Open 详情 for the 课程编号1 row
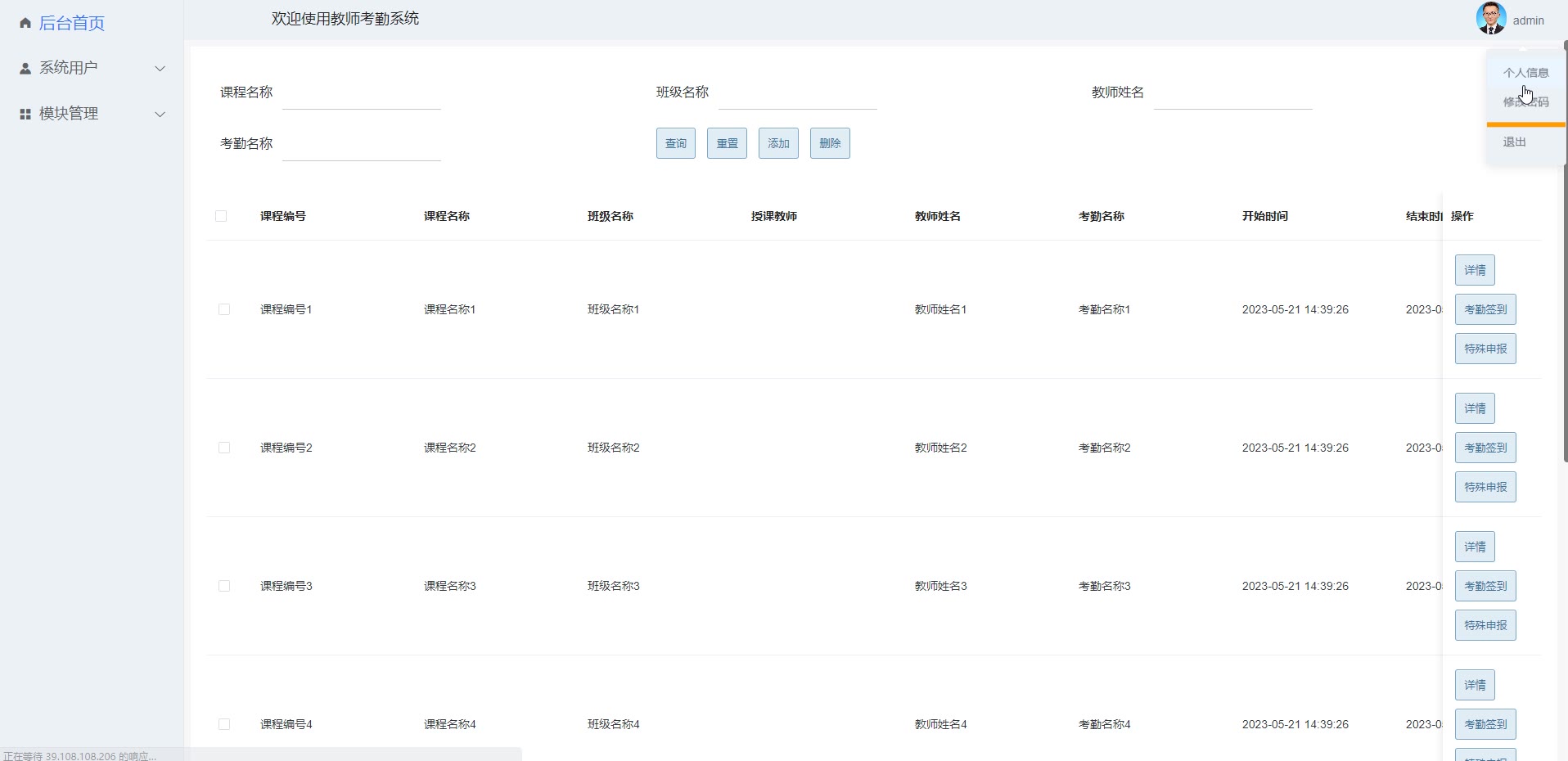1568x761 pixels. pos(1476,270)
